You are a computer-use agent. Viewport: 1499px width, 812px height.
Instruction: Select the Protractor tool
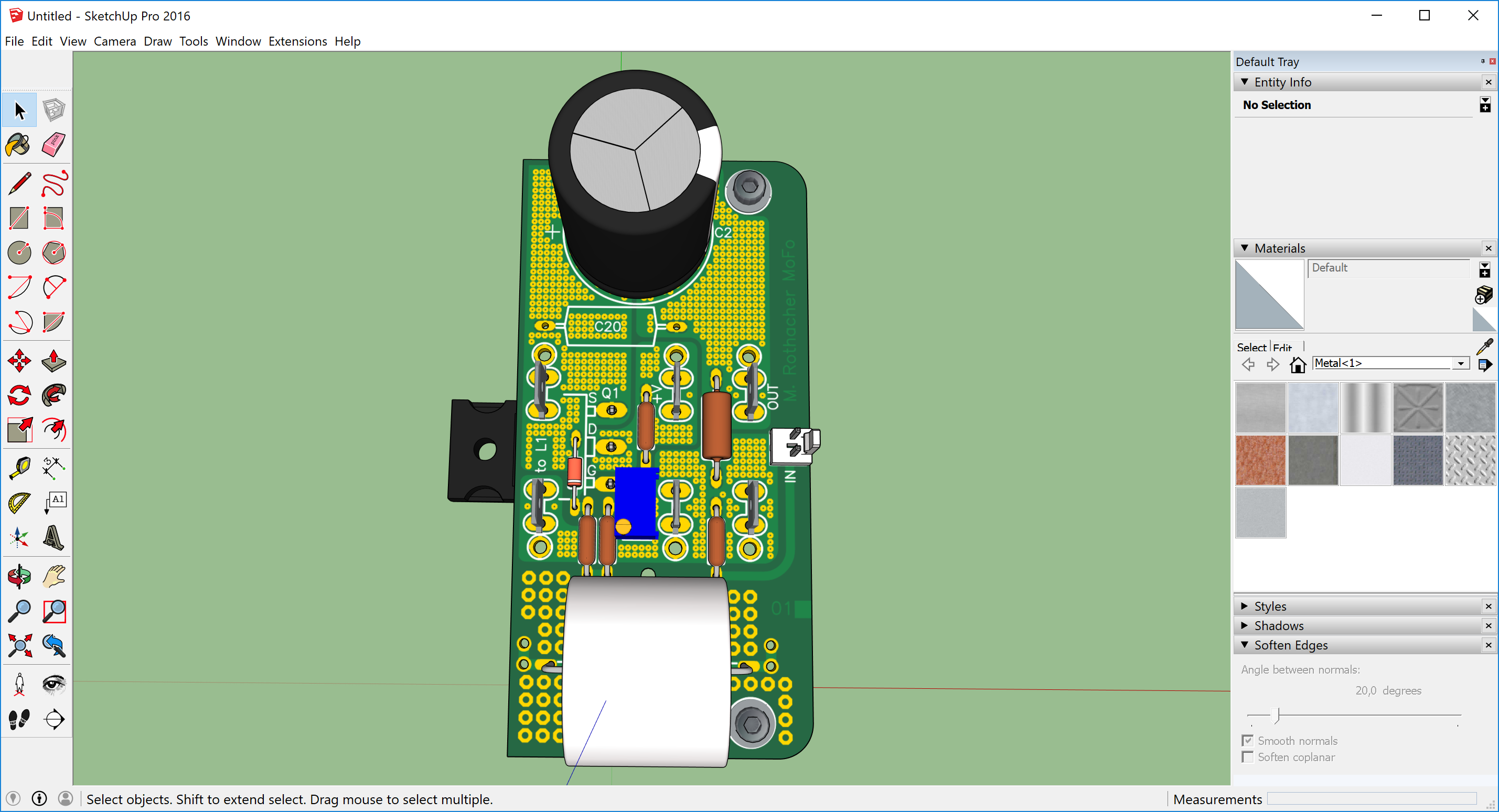point(19,503)
